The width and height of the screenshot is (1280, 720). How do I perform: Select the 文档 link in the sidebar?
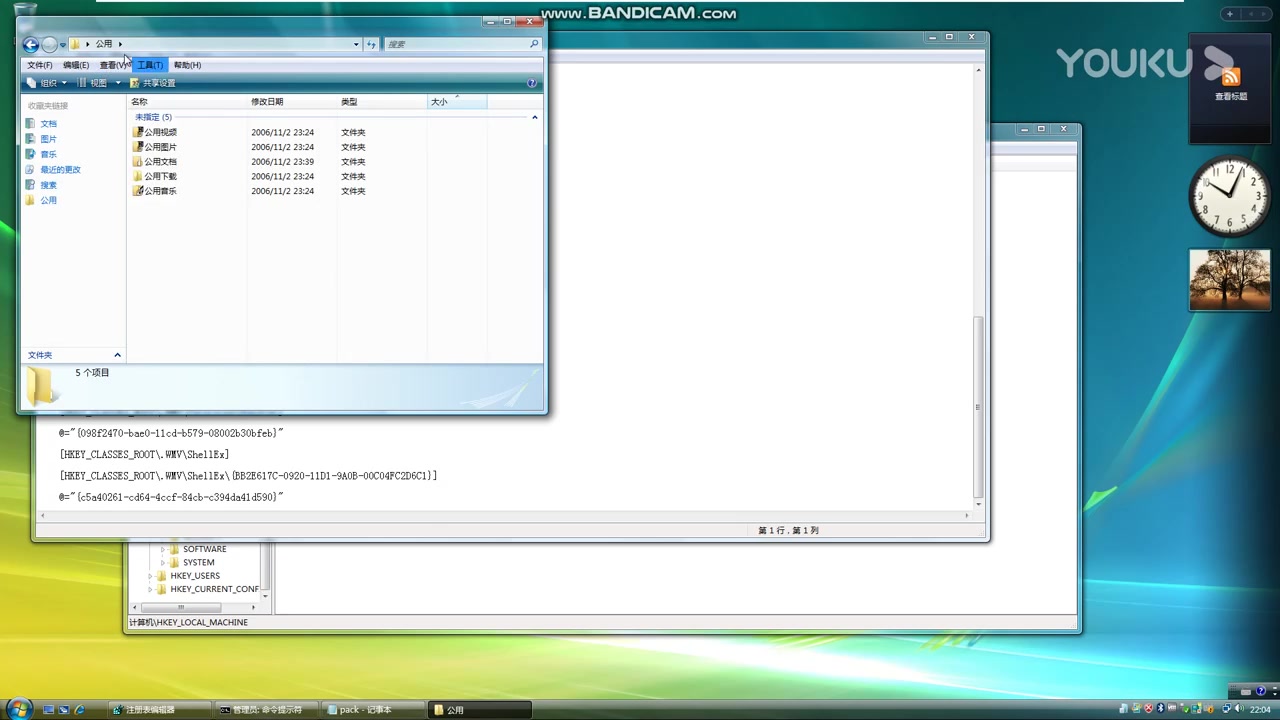(48, 123)
